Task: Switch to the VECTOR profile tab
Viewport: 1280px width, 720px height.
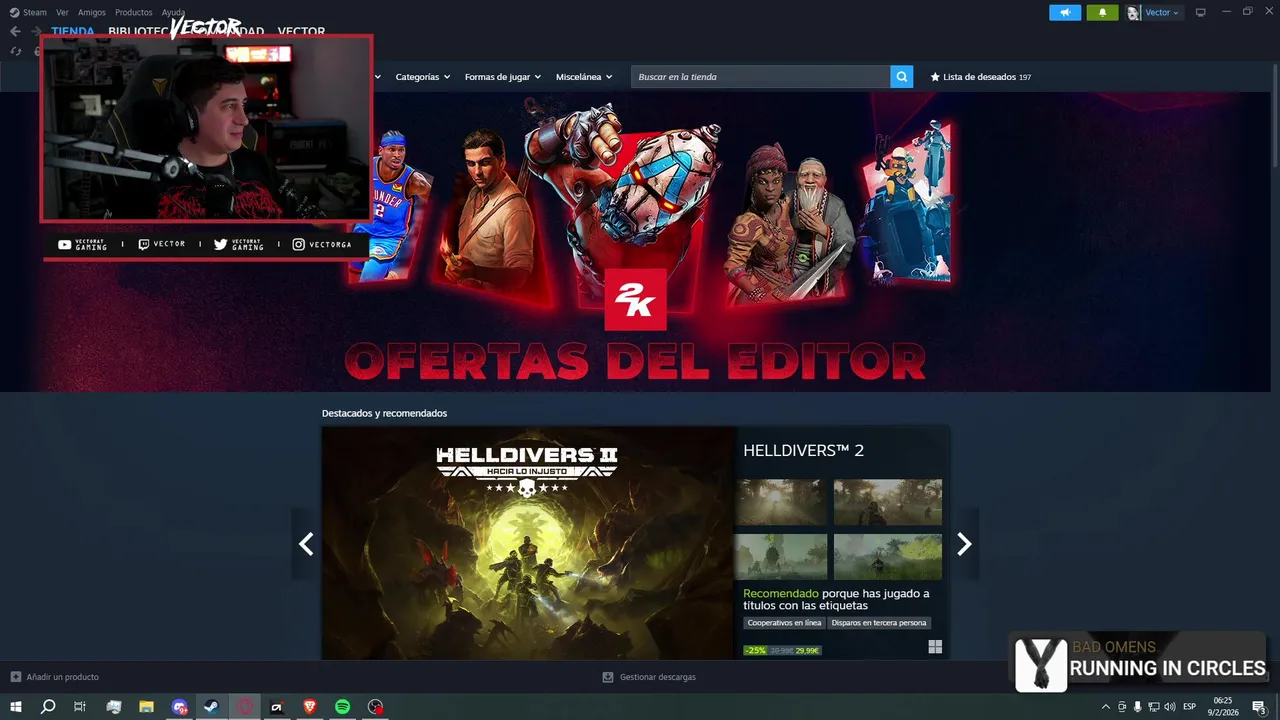Action: coord(301,32)
